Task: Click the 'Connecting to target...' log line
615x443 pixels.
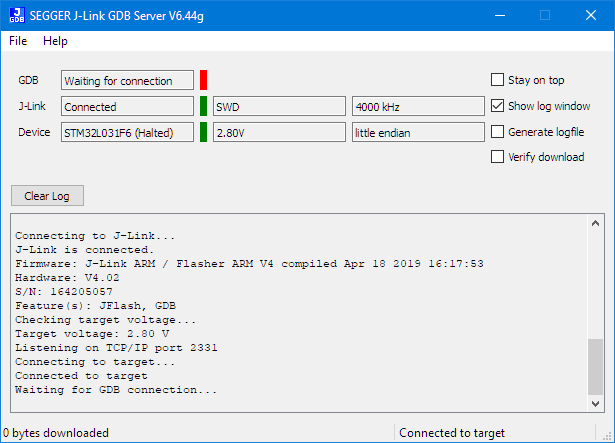Action: (95, 362)
